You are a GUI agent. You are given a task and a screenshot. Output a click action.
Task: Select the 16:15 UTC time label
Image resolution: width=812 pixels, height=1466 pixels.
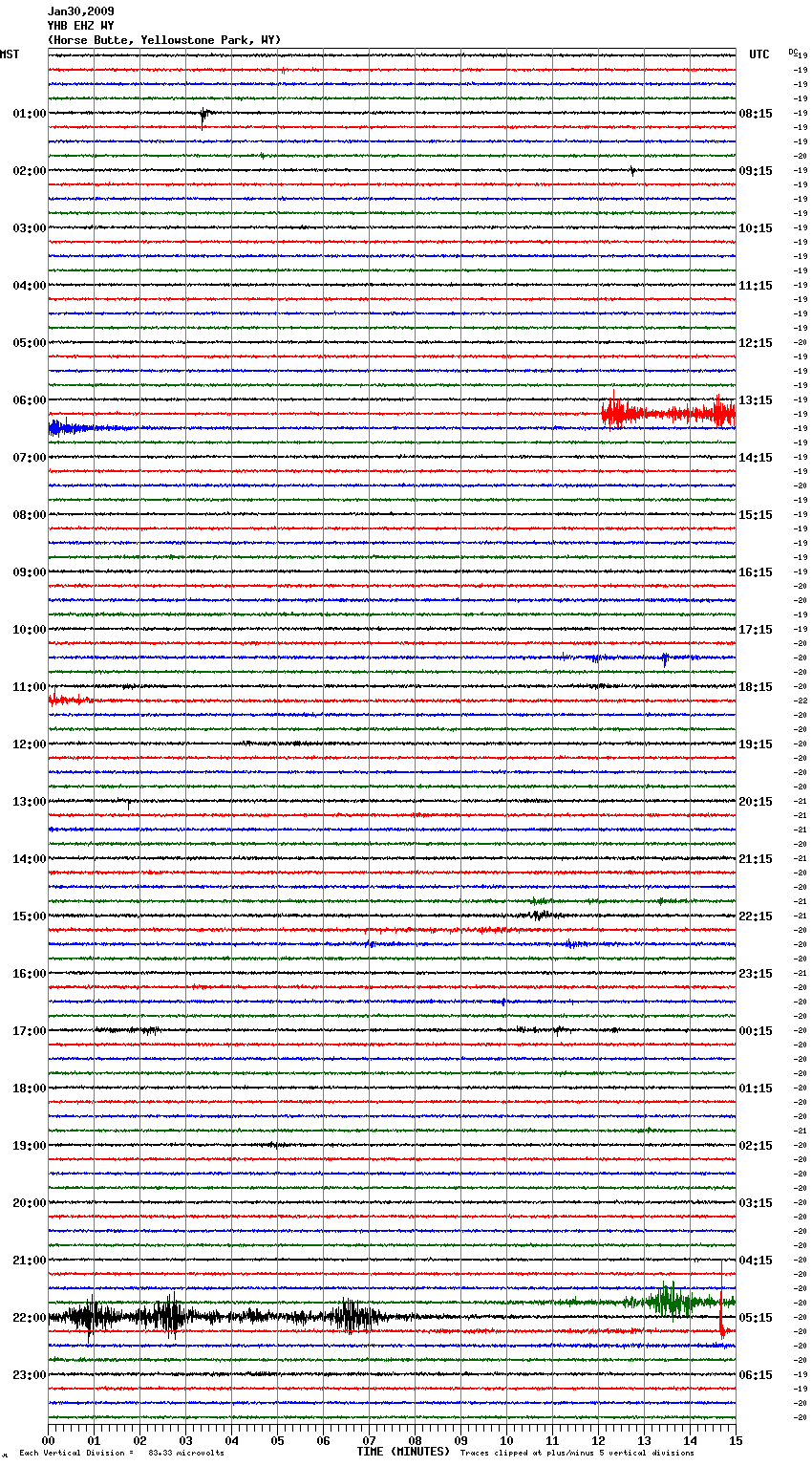(756, 572)
